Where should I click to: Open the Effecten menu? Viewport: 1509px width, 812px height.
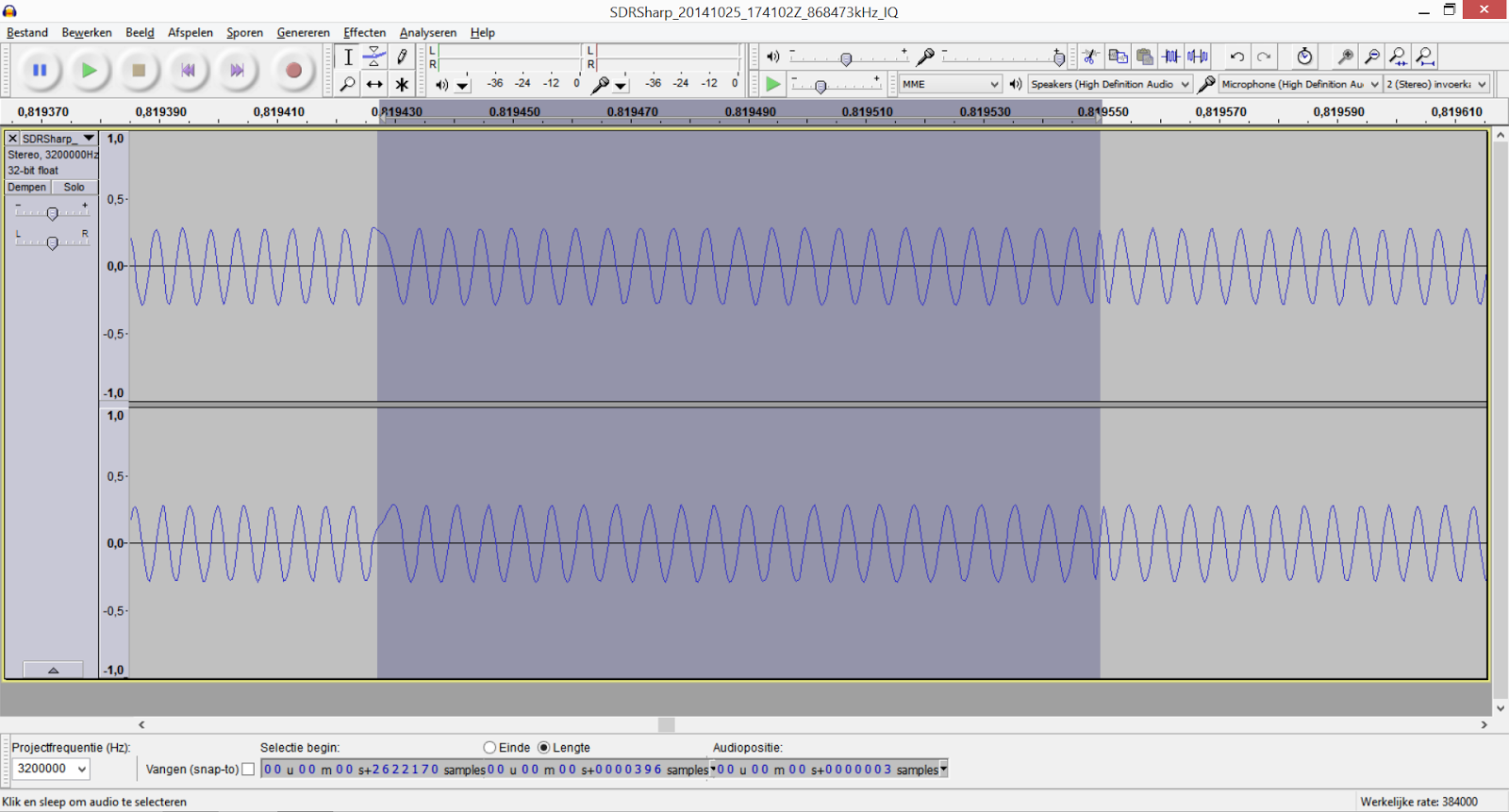pos(364,32)
